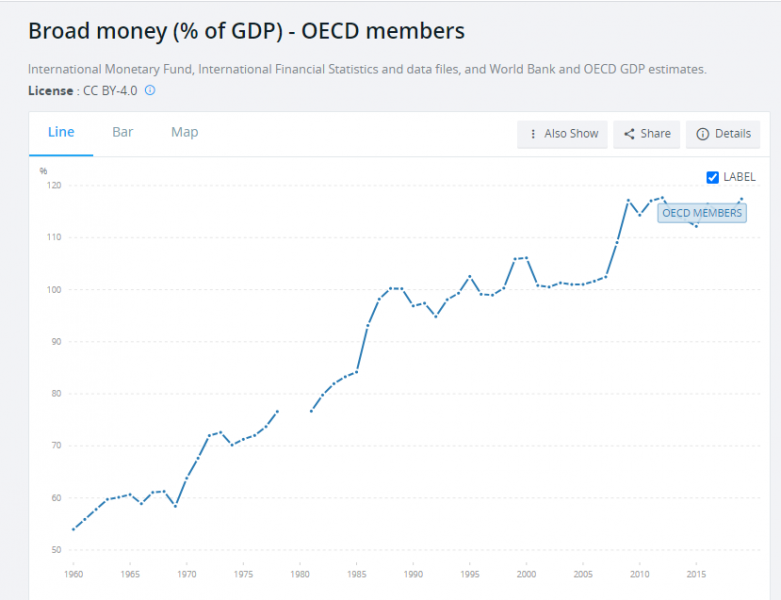
Task: Select the 2015 low data point
Action: pos(696,226)
